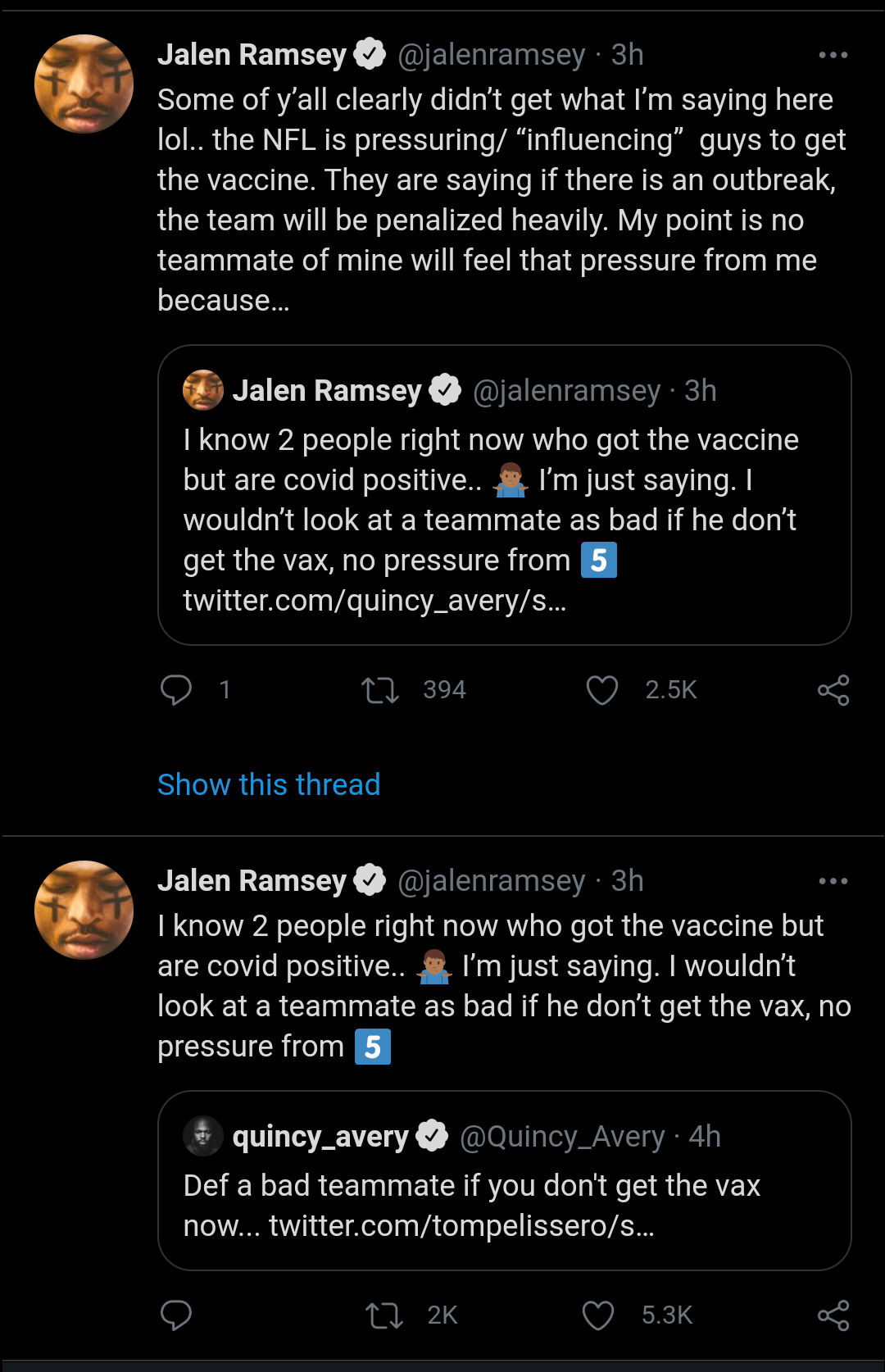The height and width of the screenshot is (1372, 885).
Task: Like the tweet with 5.3K likes
Action: pos(598,1315)
